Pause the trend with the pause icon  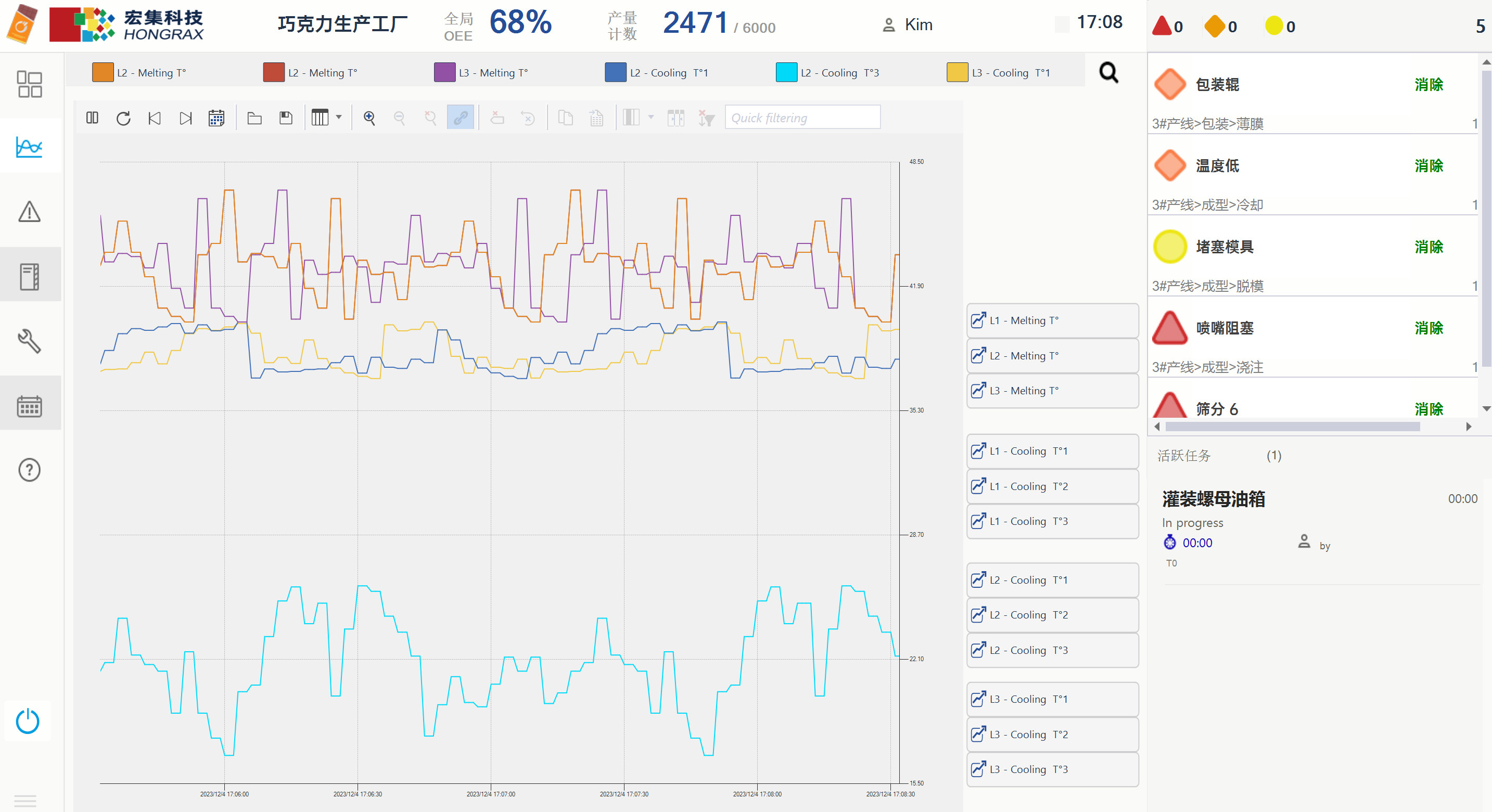click(x=92, y=118)
